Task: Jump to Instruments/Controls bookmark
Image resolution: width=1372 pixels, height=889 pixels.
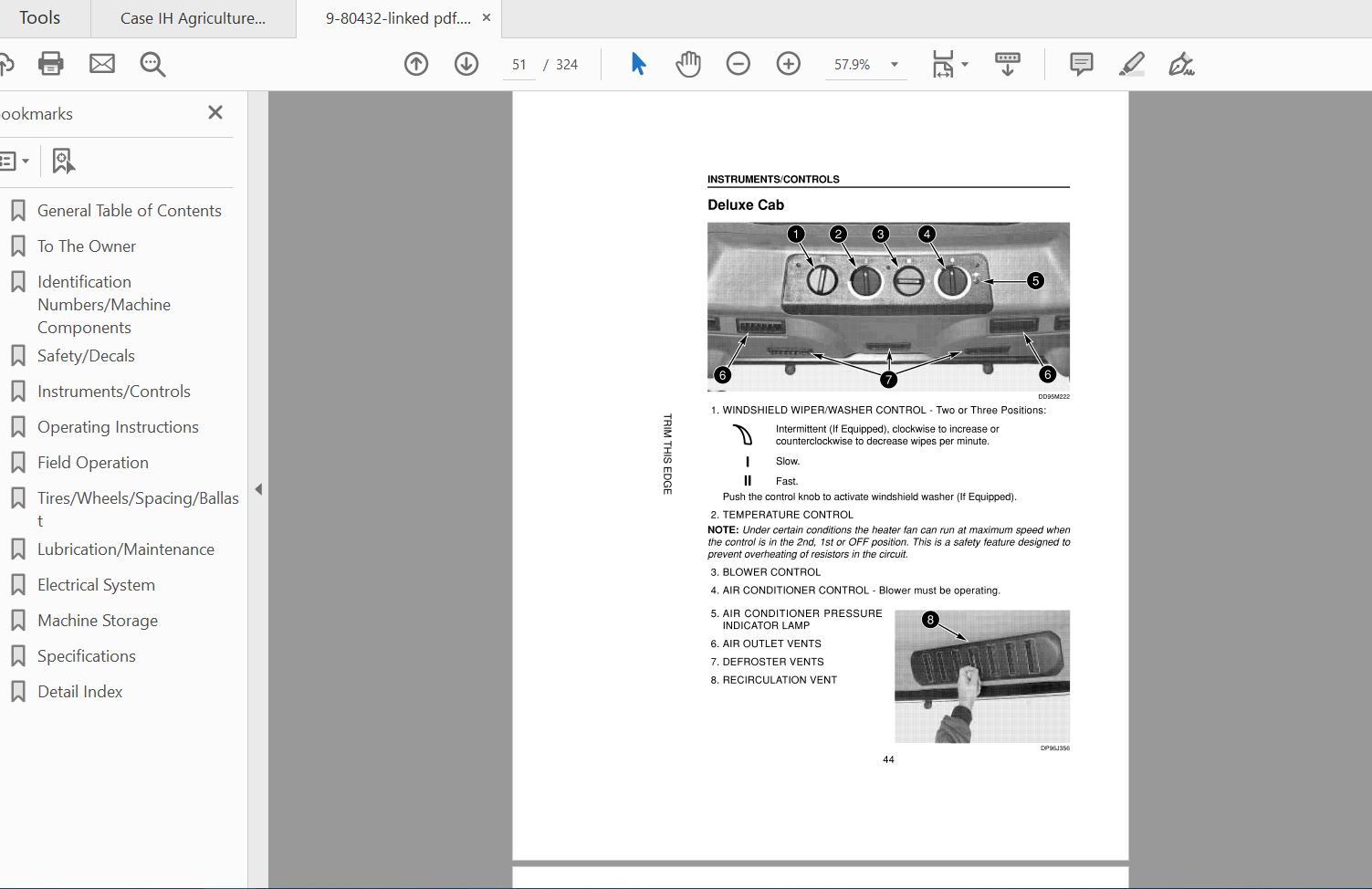Action: click(114, 392)
